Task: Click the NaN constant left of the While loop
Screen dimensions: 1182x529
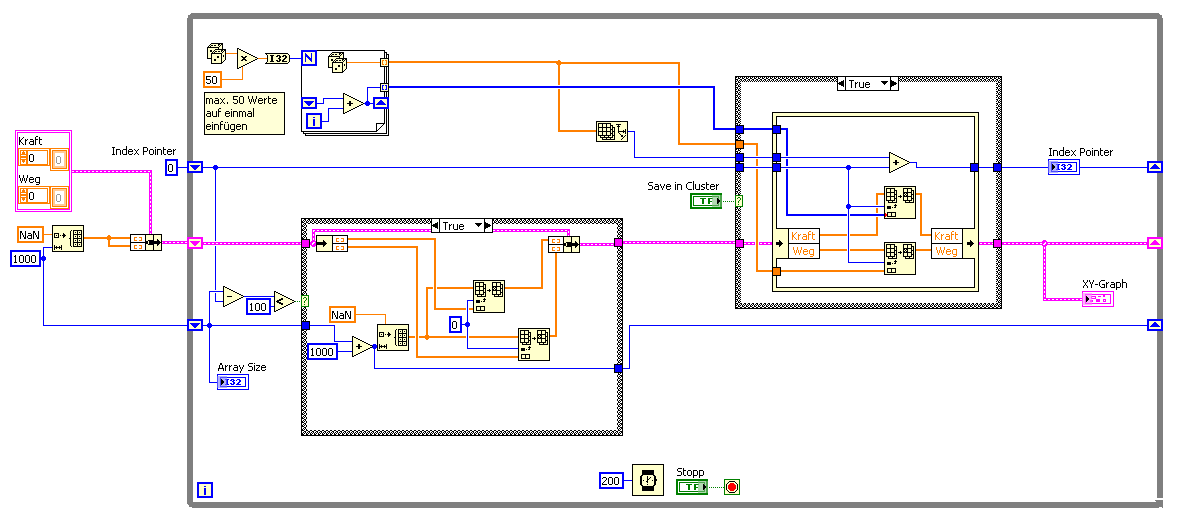Action: pyautogui.click(x=30, y=234)
